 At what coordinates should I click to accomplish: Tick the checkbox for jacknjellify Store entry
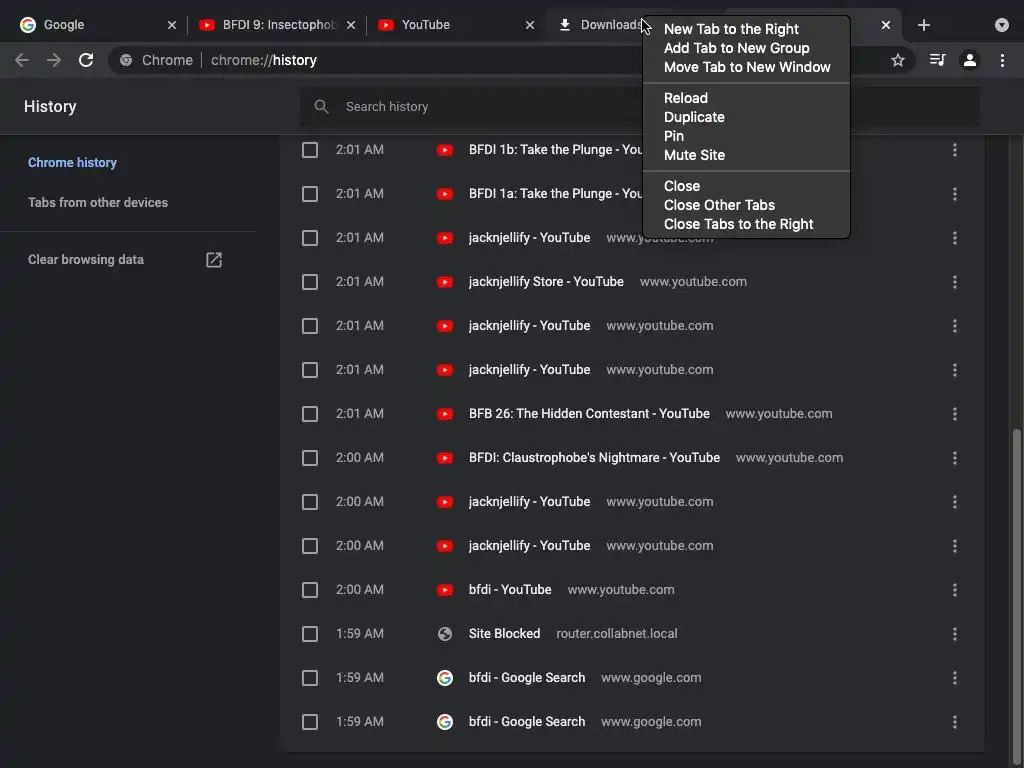(310, 282)
